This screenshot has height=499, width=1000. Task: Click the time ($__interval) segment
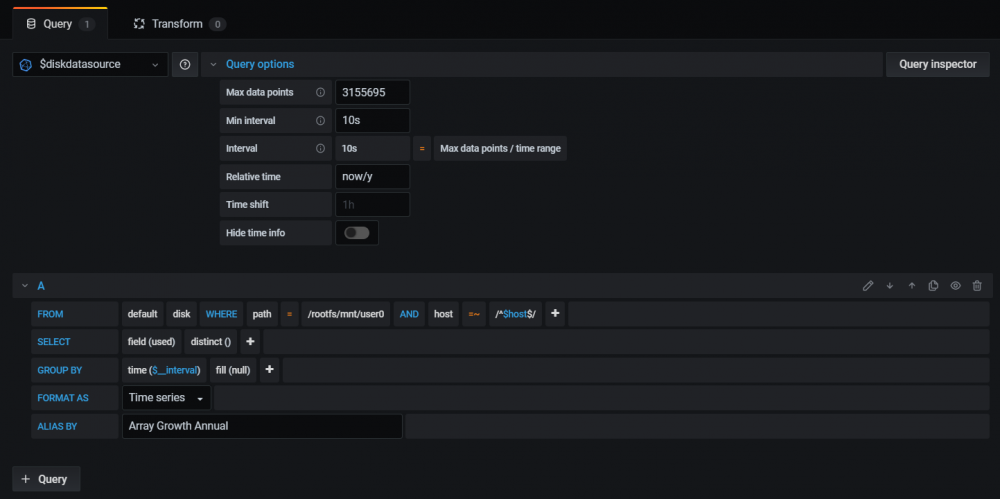click(x=164, y=370)
